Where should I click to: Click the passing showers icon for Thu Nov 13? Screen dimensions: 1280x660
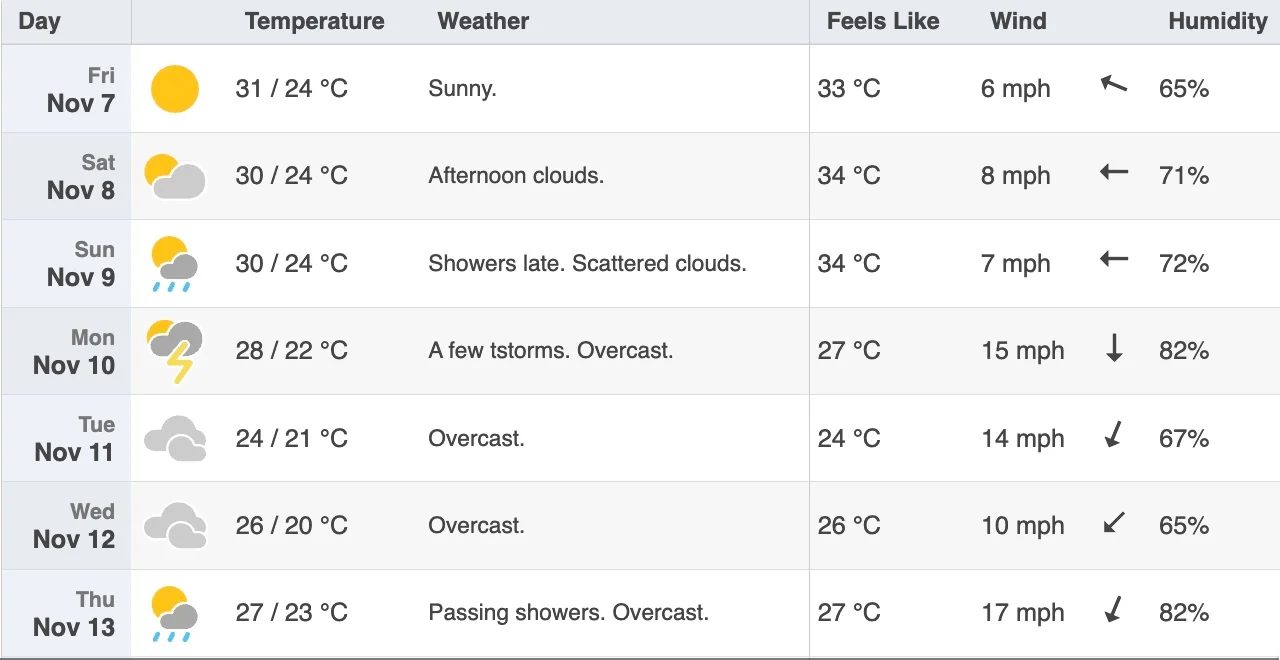[x=174, y=614]
